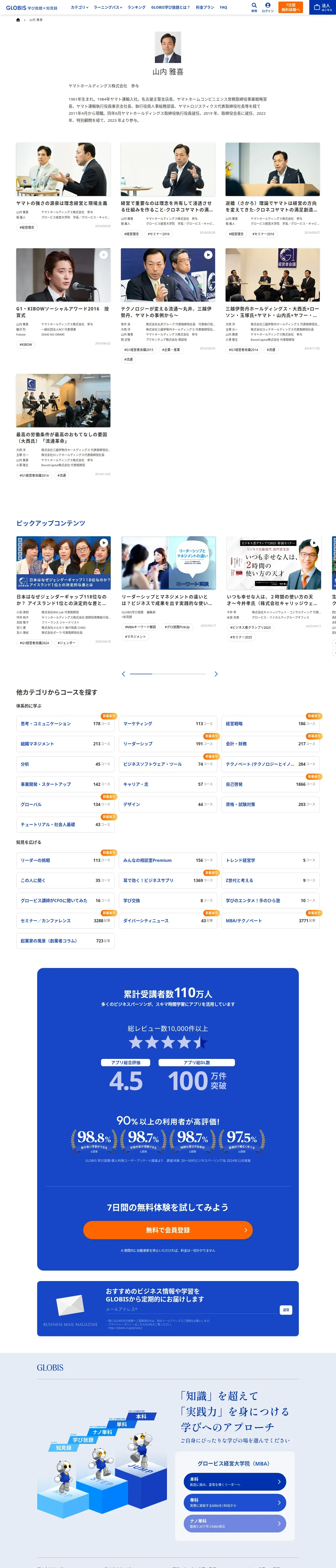Open 三越伊勢丹ホールディングス・大西氏 article thumbnail
The height and width of the screenshot is (1568, 336).
[x=273, y=275]
